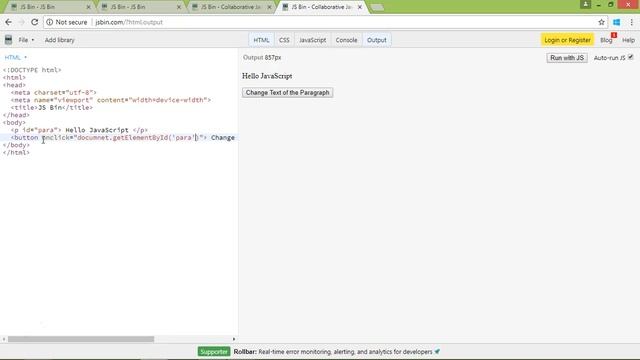Click the JS Bin logo icon
The width and height of the screenshot is (640, 360).
pyautogui.click(x=8, y=40)
